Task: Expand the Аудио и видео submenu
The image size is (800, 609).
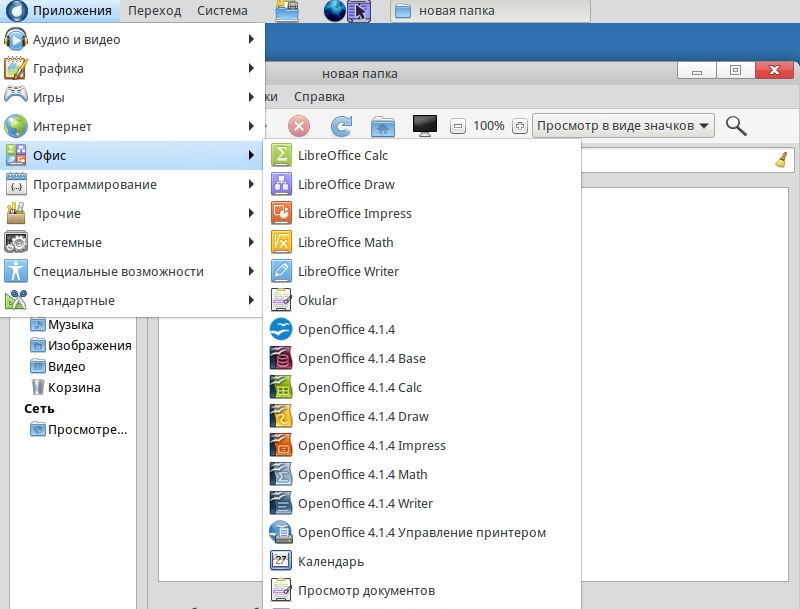Action: (x=131, y=39)
